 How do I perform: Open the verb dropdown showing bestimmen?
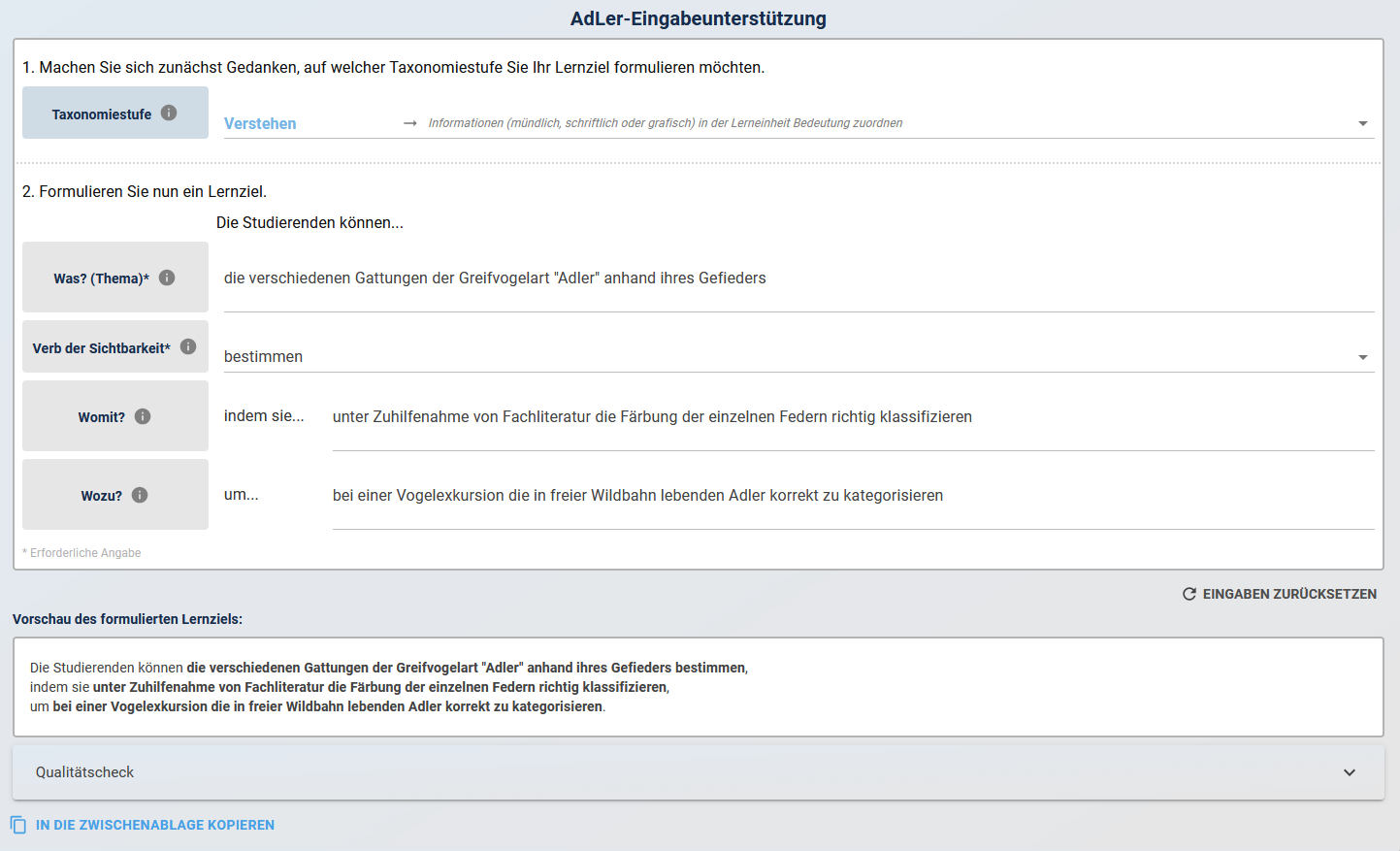(1362, 357)
